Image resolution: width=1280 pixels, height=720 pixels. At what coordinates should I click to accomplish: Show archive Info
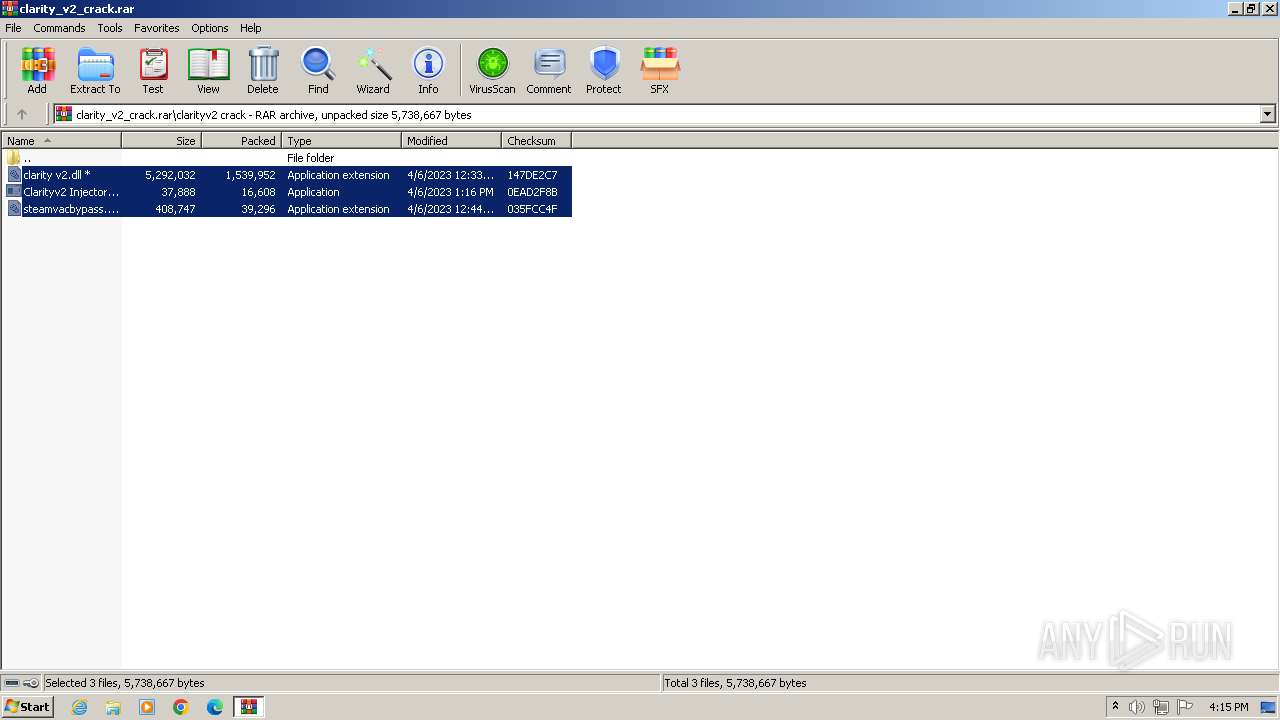[428, 70]
